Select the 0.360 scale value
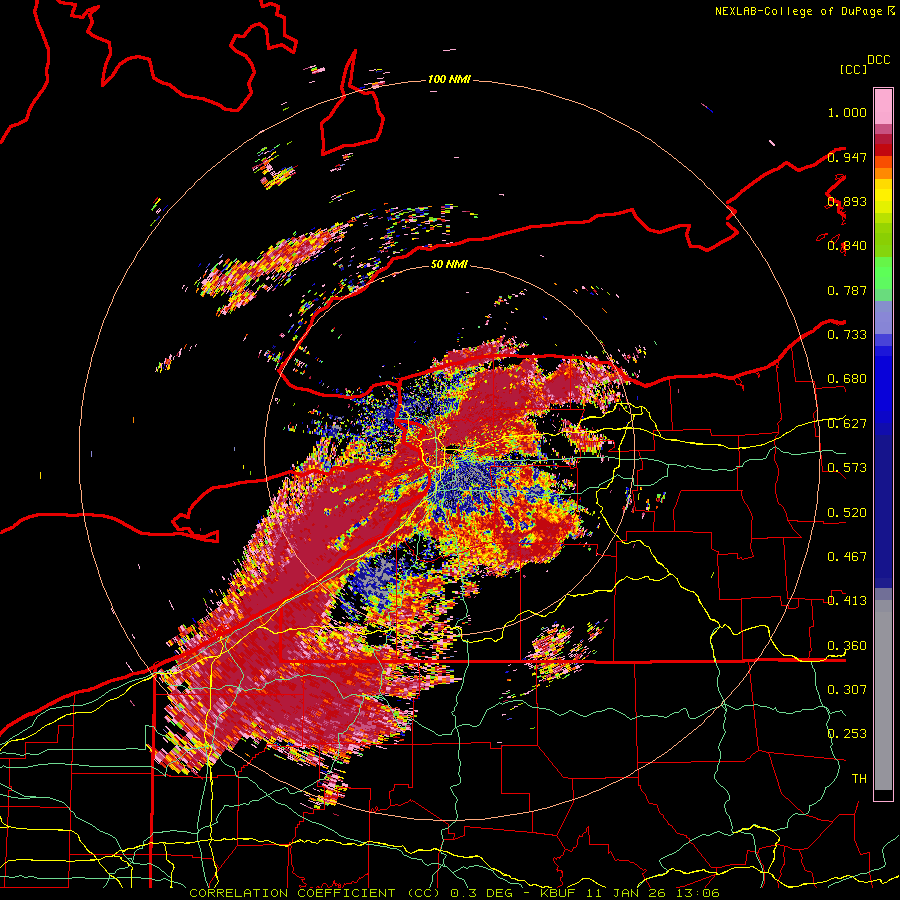Screen dimensions: 900x900 pos(847,645)
